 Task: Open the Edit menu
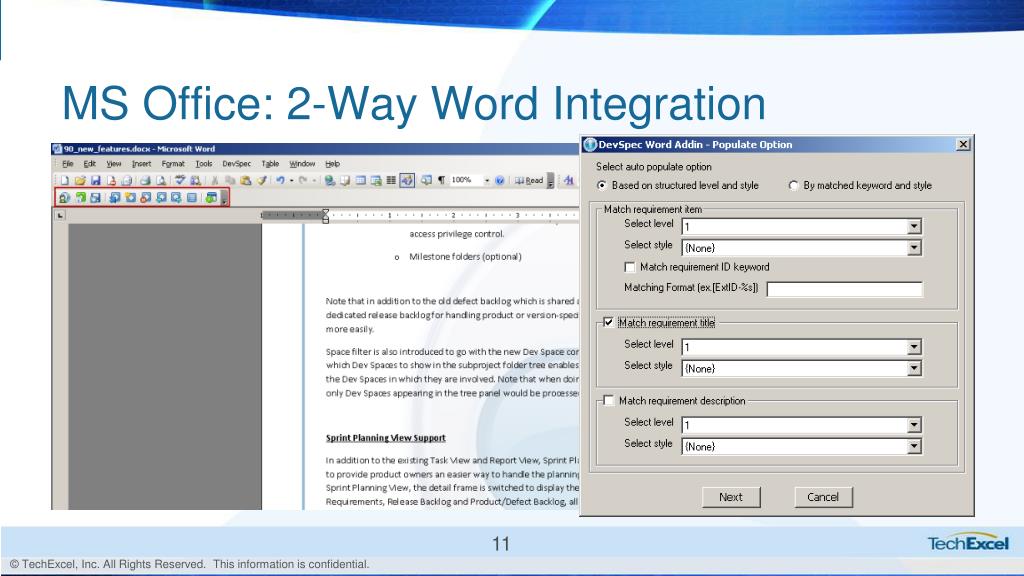tap(89, 164)
